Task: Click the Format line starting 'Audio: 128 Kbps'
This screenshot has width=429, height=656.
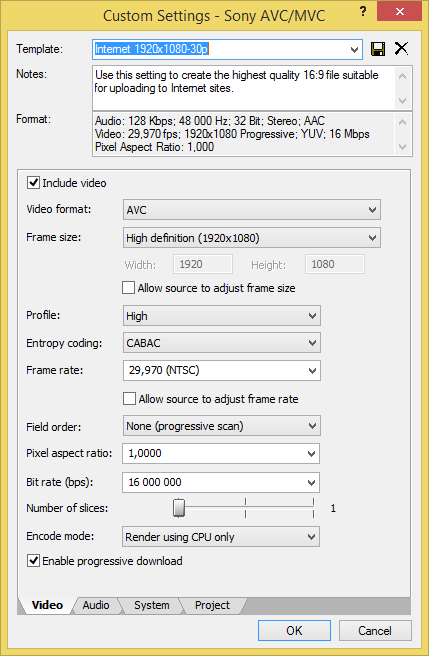Action: pos(210,121)
